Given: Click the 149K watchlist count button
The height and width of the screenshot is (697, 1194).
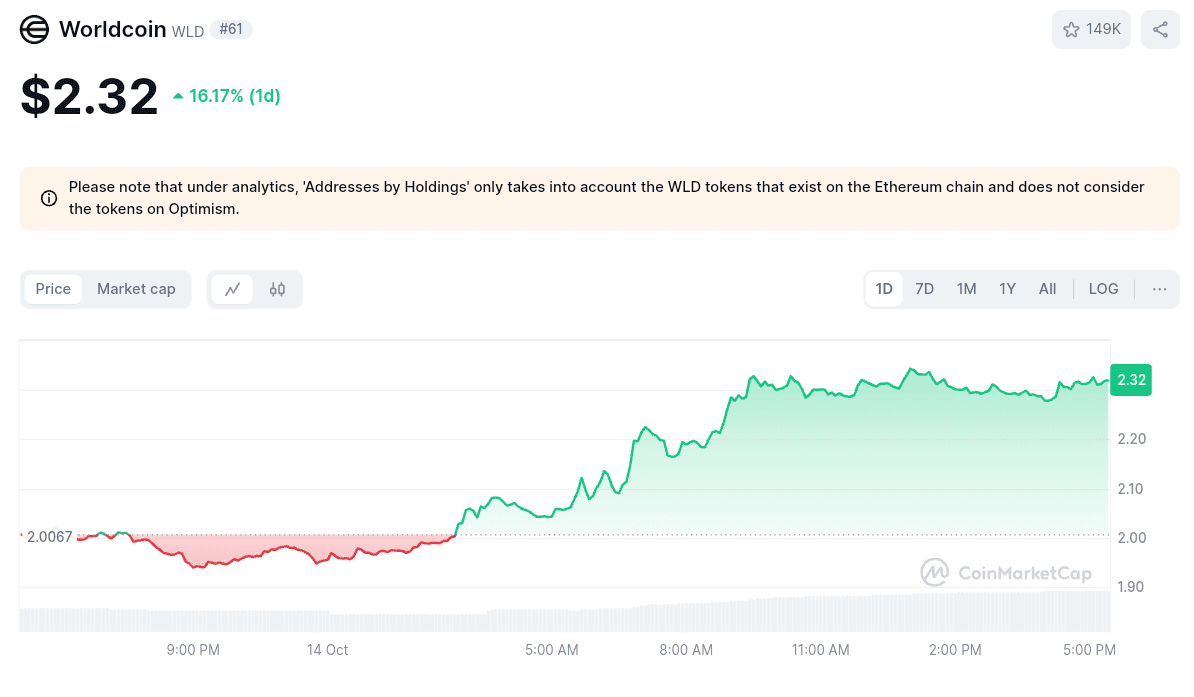Looking at the screenshot, I should 1091,29.
